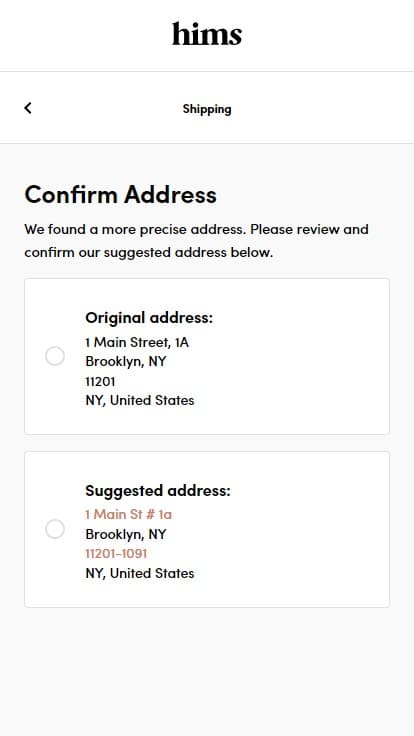This screenshot has width=414, height=736.
Task: Select the Suggested address radio button
Action: coord(55,529)
